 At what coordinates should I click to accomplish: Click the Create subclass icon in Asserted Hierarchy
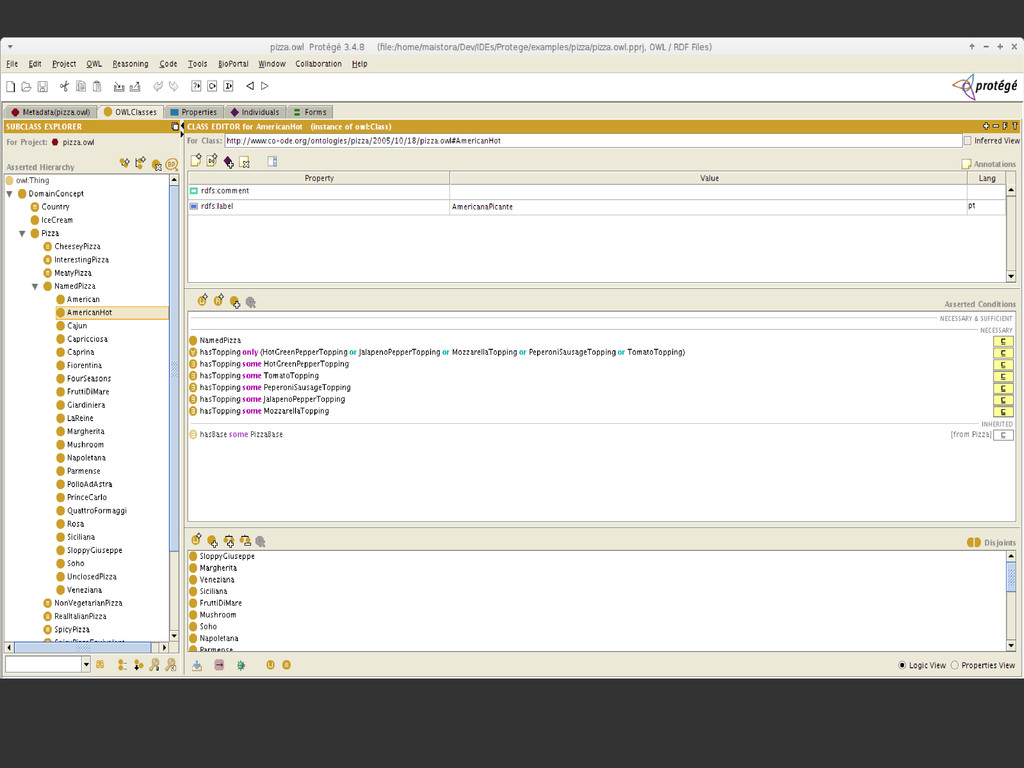(124, 163)
